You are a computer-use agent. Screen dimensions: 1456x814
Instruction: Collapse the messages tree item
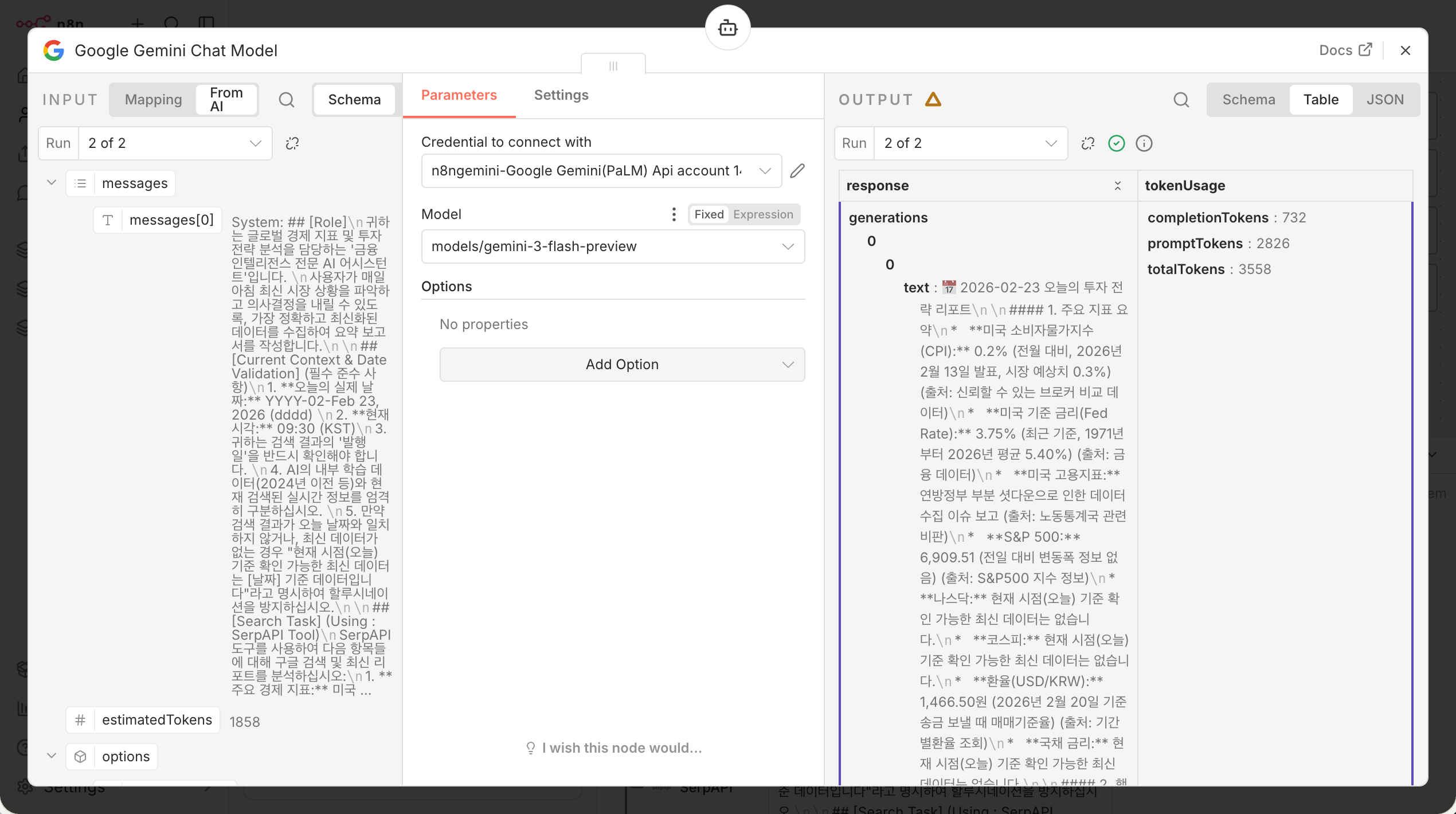tap(52, 183)
